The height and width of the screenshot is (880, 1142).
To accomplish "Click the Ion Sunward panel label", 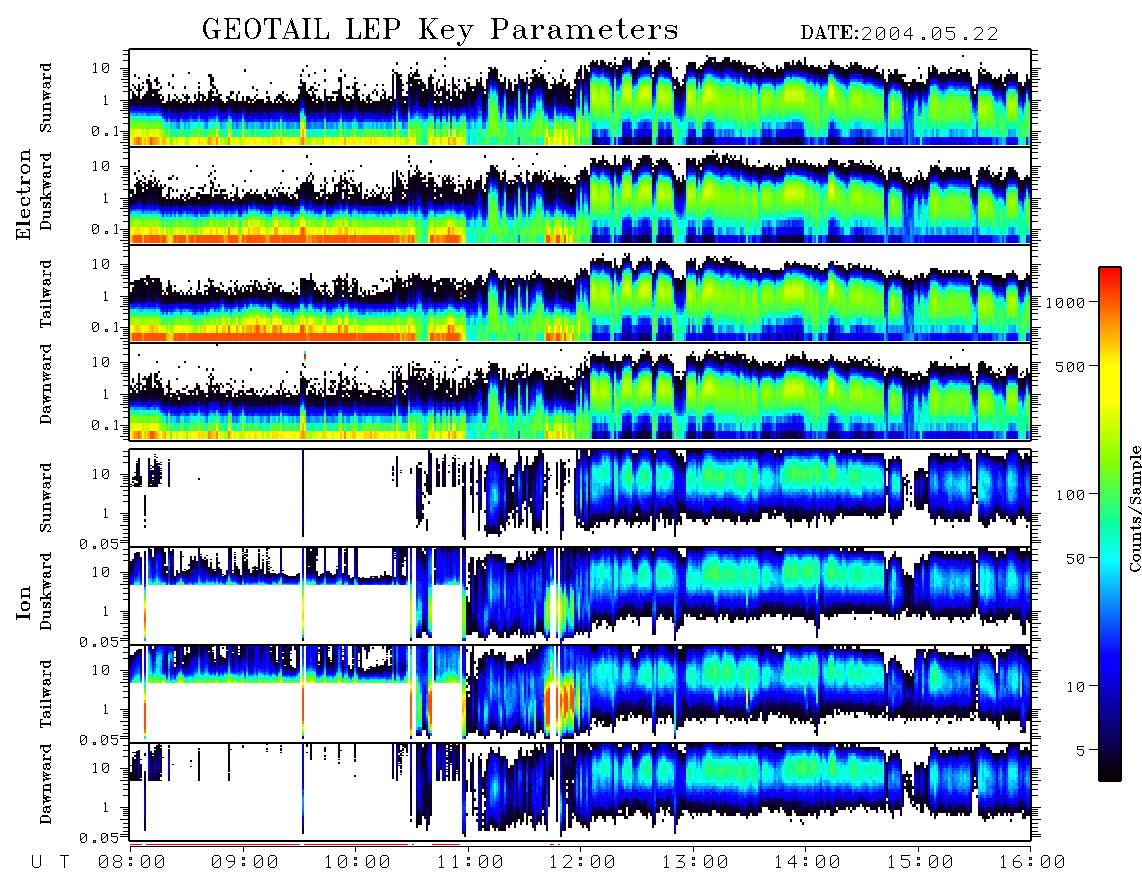I will [46, 498].
